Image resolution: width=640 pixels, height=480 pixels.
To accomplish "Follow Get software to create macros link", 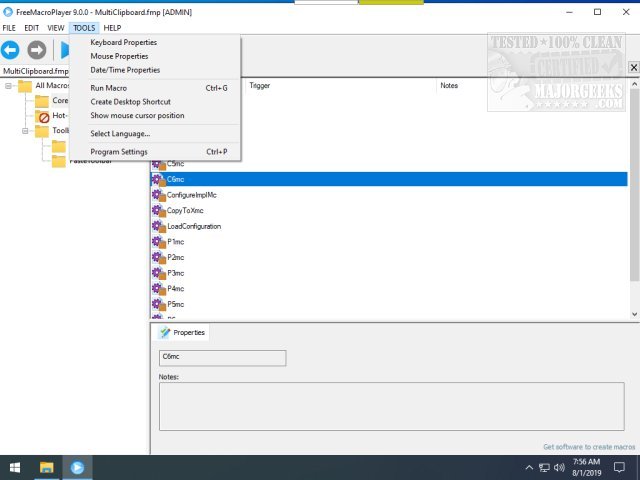I will pos(589,447).
